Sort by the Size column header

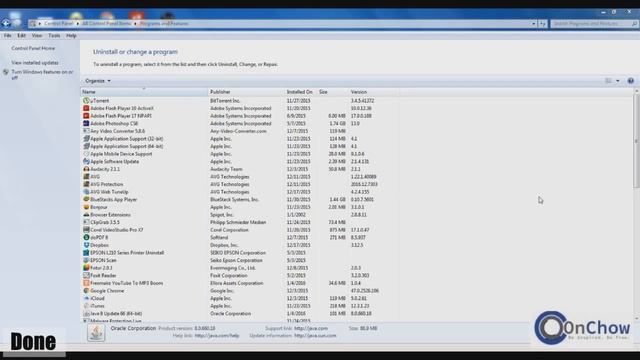(x=332, y=92)
